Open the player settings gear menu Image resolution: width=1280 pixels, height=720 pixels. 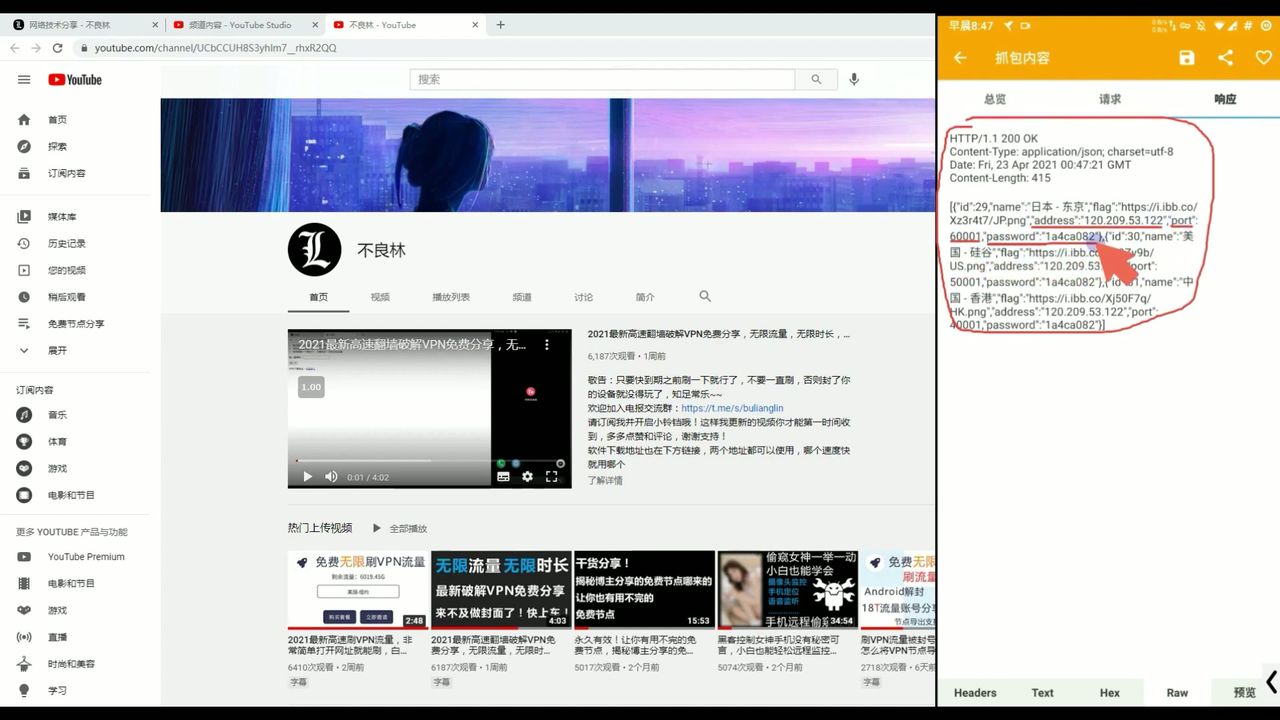tap(527, 477)
